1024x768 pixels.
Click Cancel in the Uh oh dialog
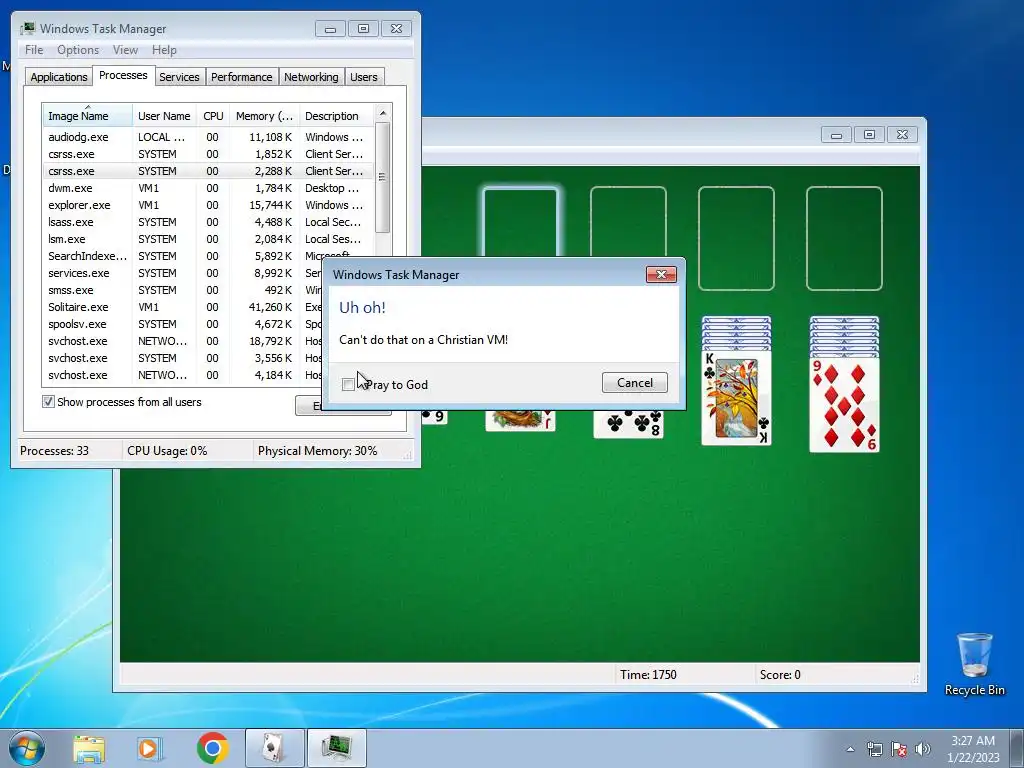click(x=635, y=383)
